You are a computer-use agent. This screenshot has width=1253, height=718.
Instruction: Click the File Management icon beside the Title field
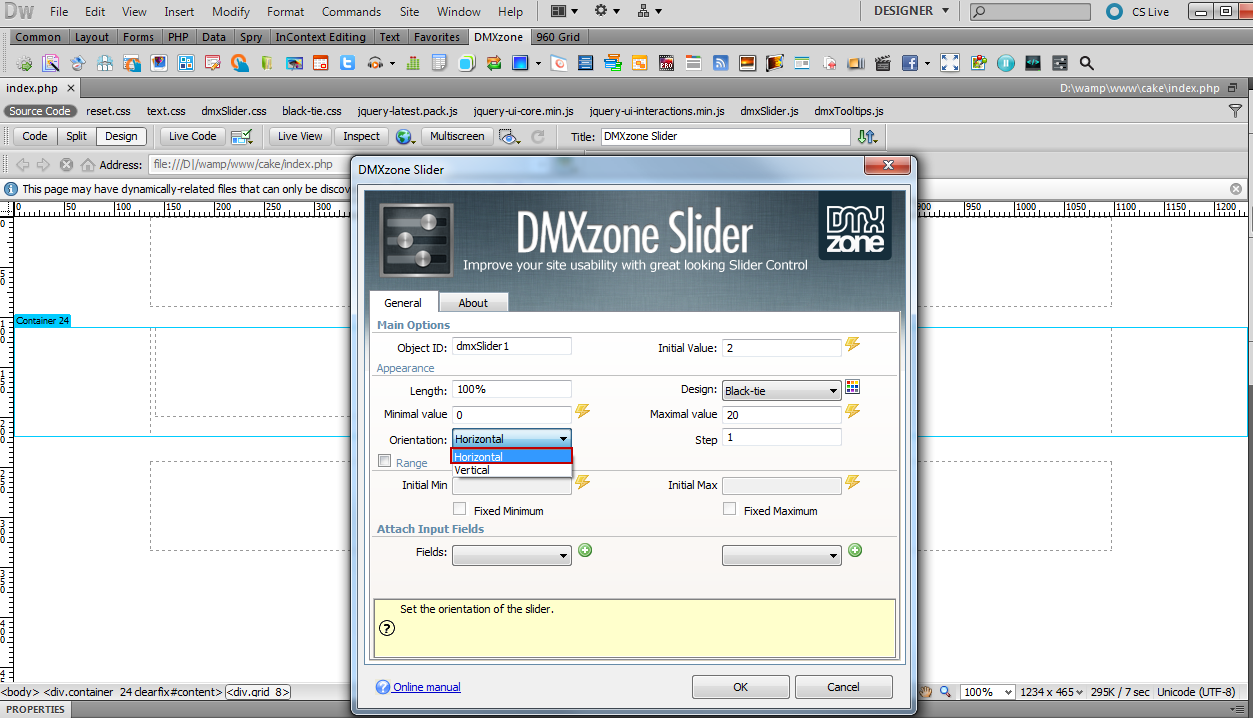point(866,137)
